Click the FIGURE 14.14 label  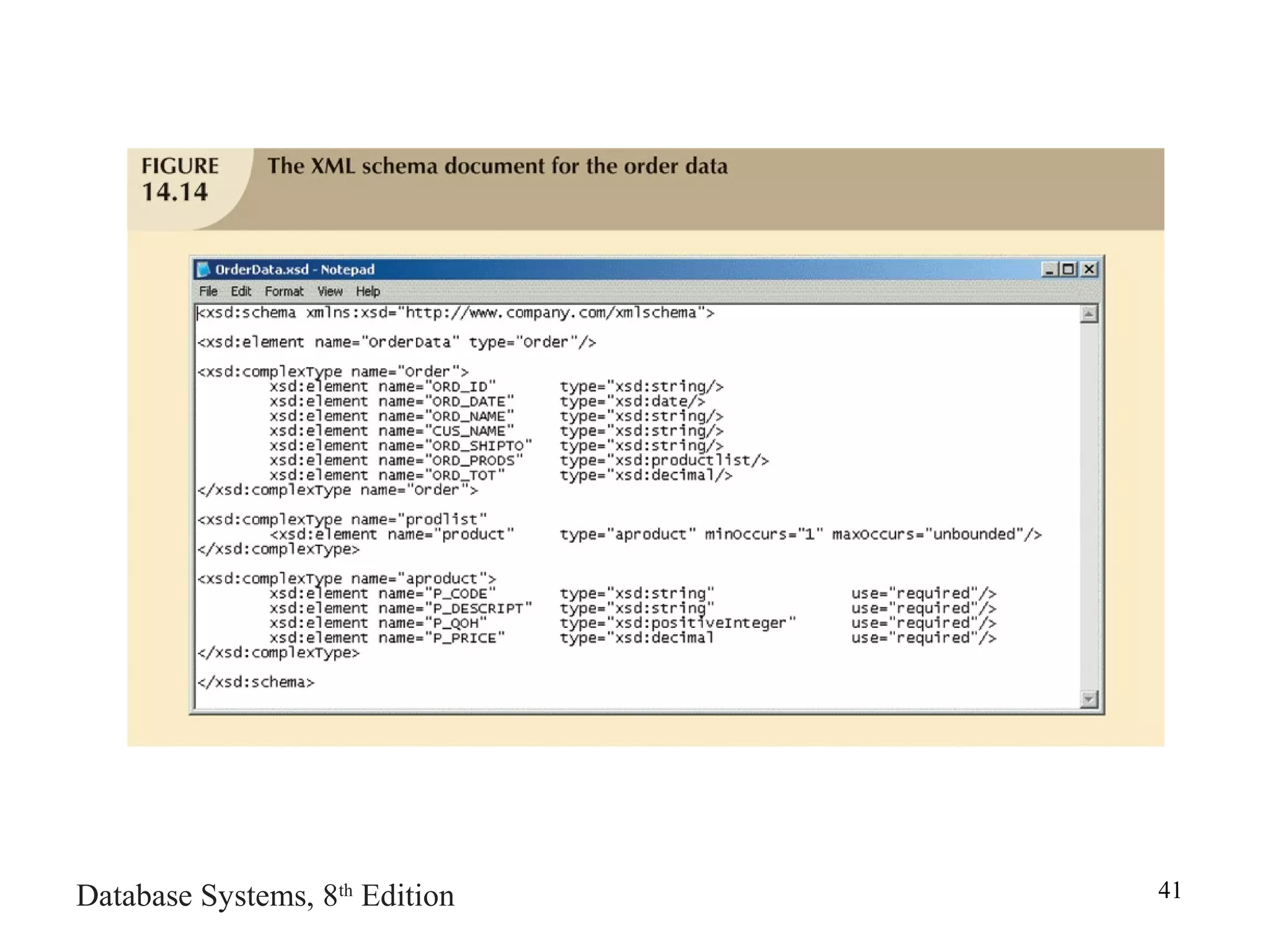(180, 179)
